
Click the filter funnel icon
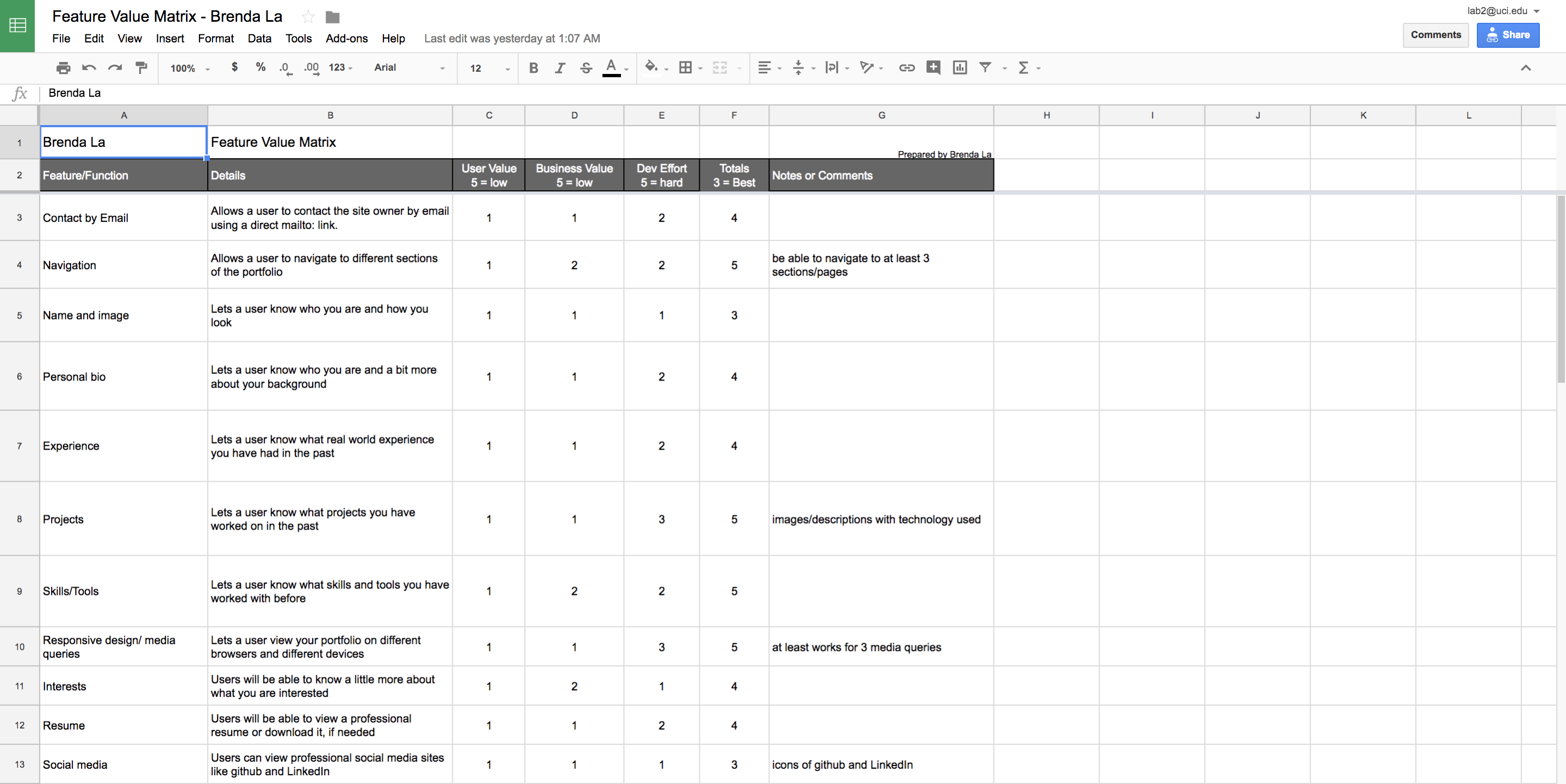click(x=985, y=68)
